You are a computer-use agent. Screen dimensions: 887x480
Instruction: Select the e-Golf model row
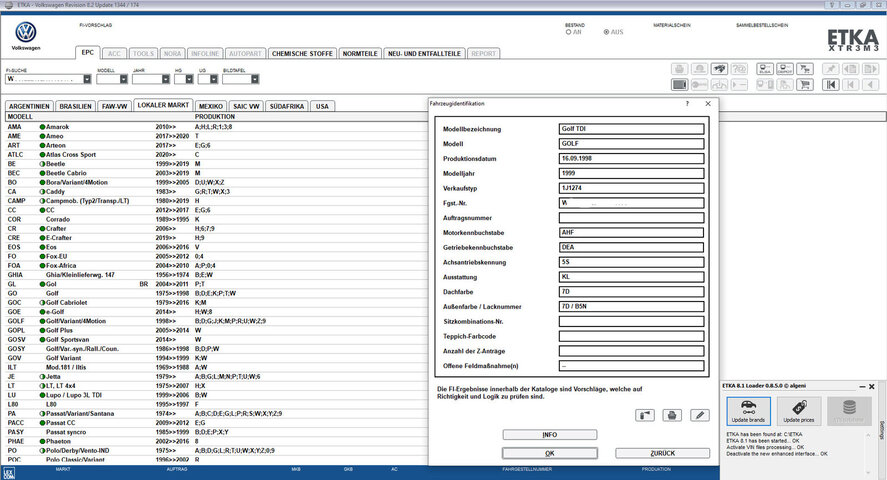click(215, 312)
